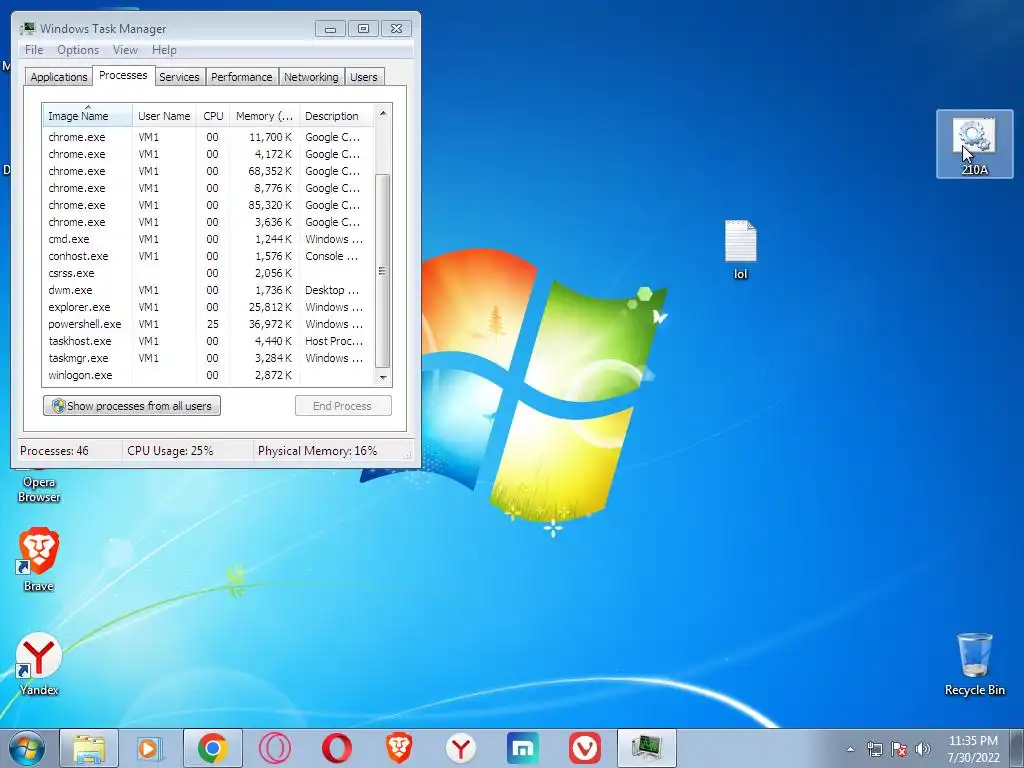
Task: Open the network tray icon
Action: [874, 749]
